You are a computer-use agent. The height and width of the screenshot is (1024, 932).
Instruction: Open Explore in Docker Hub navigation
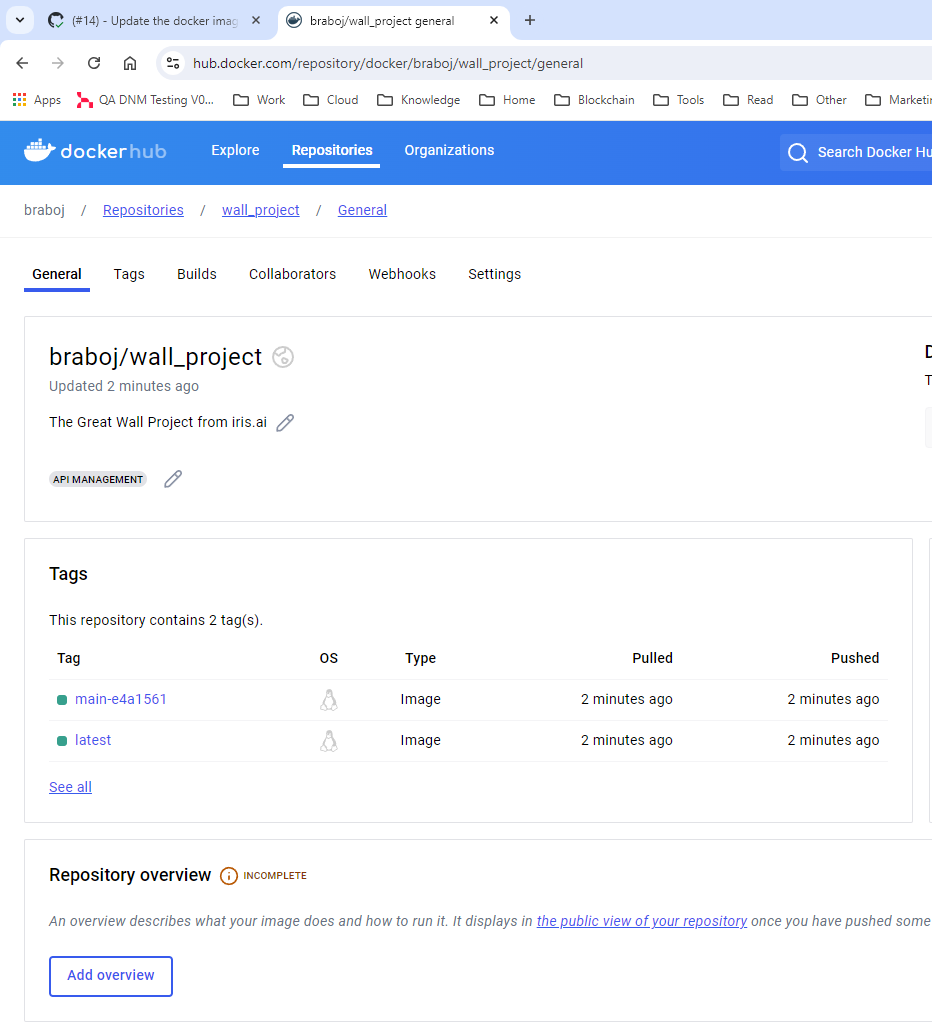click(235, 150)
